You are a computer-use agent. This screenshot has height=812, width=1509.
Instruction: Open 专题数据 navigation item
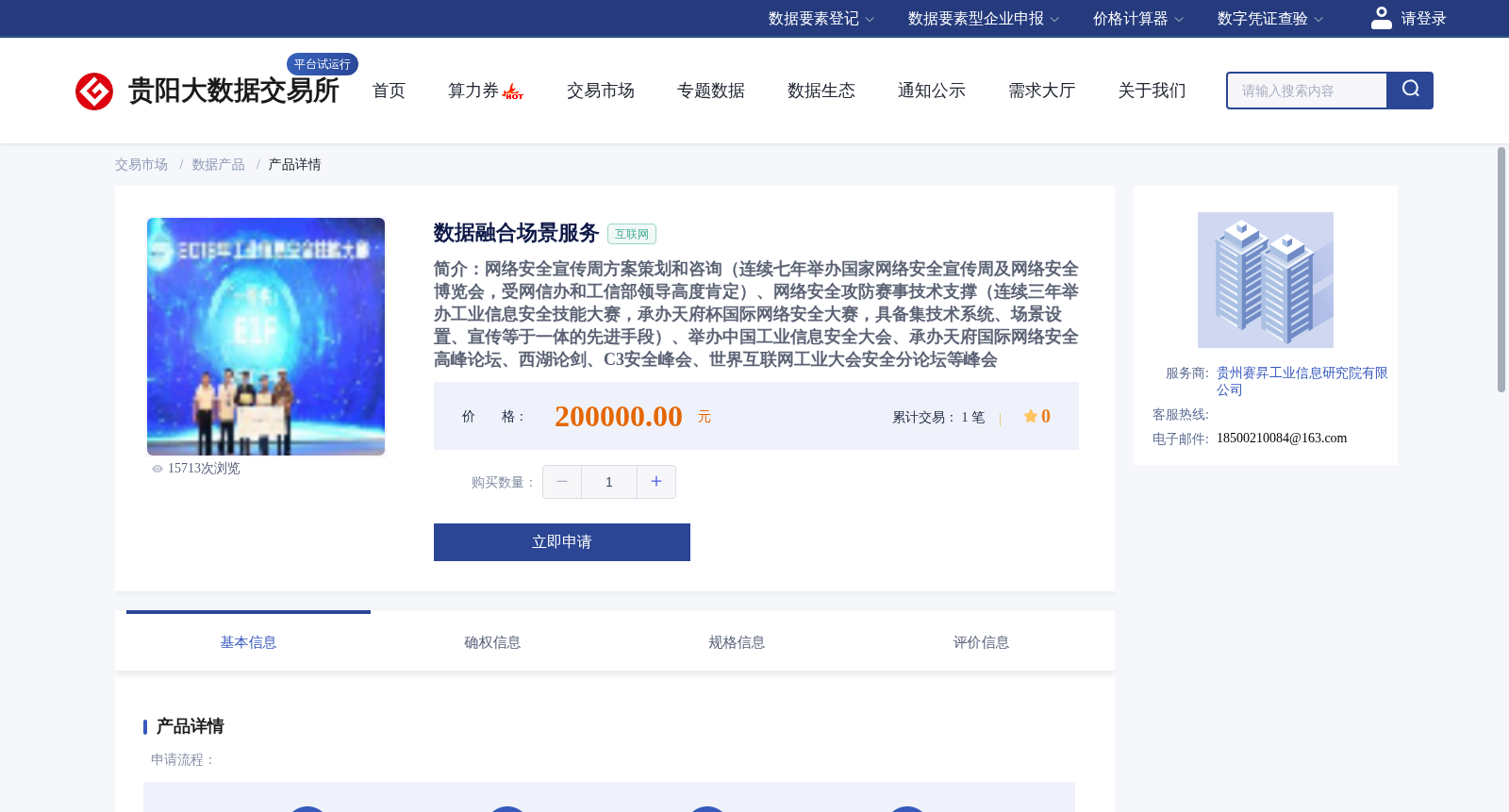[711, 91]
